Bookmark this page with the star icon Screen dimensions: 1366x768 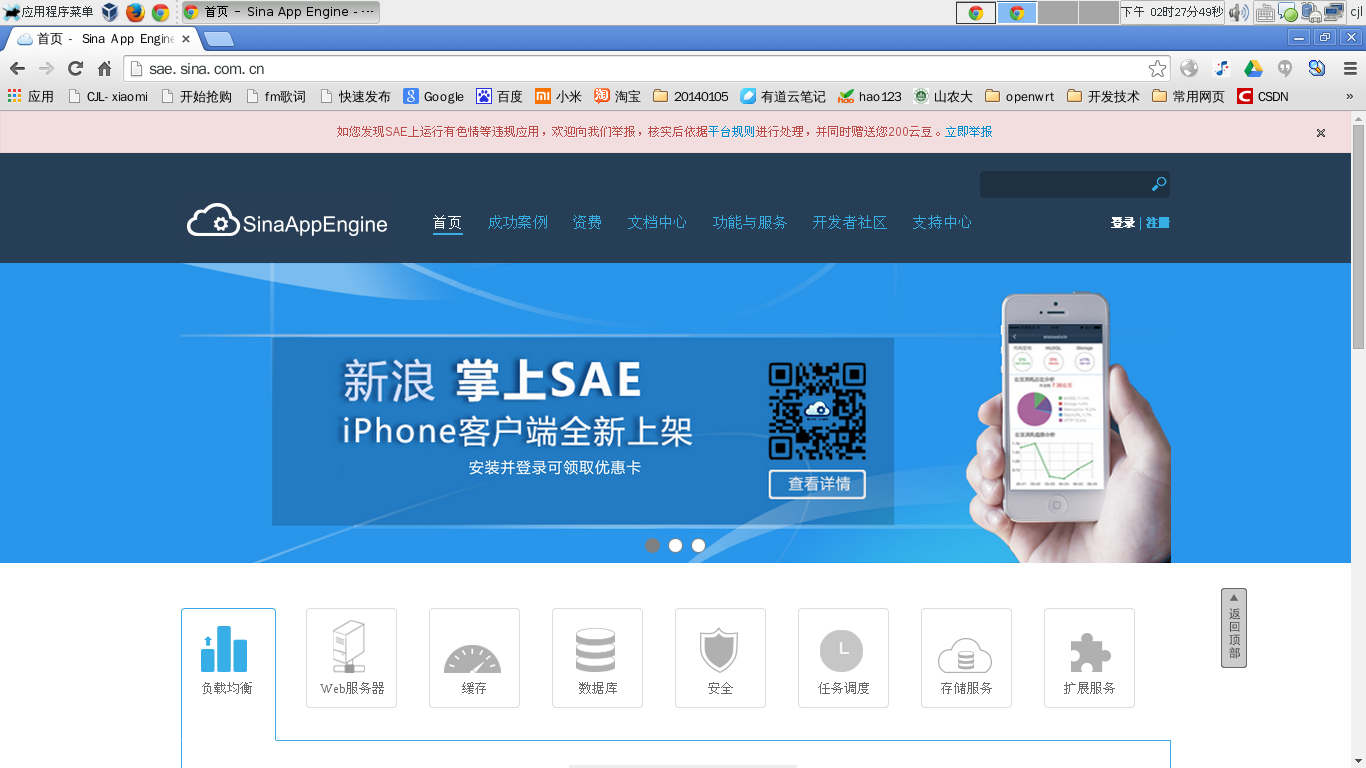[x=1157, y=68]
